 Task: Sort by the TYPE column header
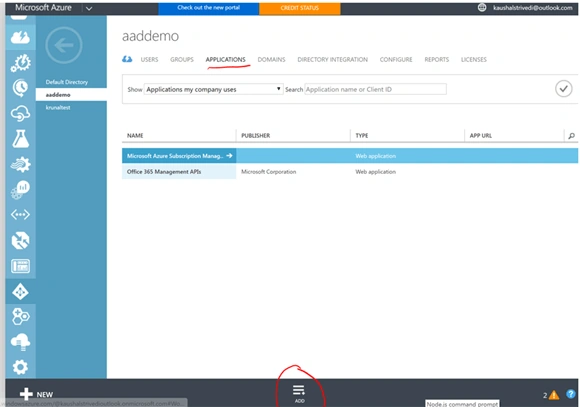(x=362, y=136)
